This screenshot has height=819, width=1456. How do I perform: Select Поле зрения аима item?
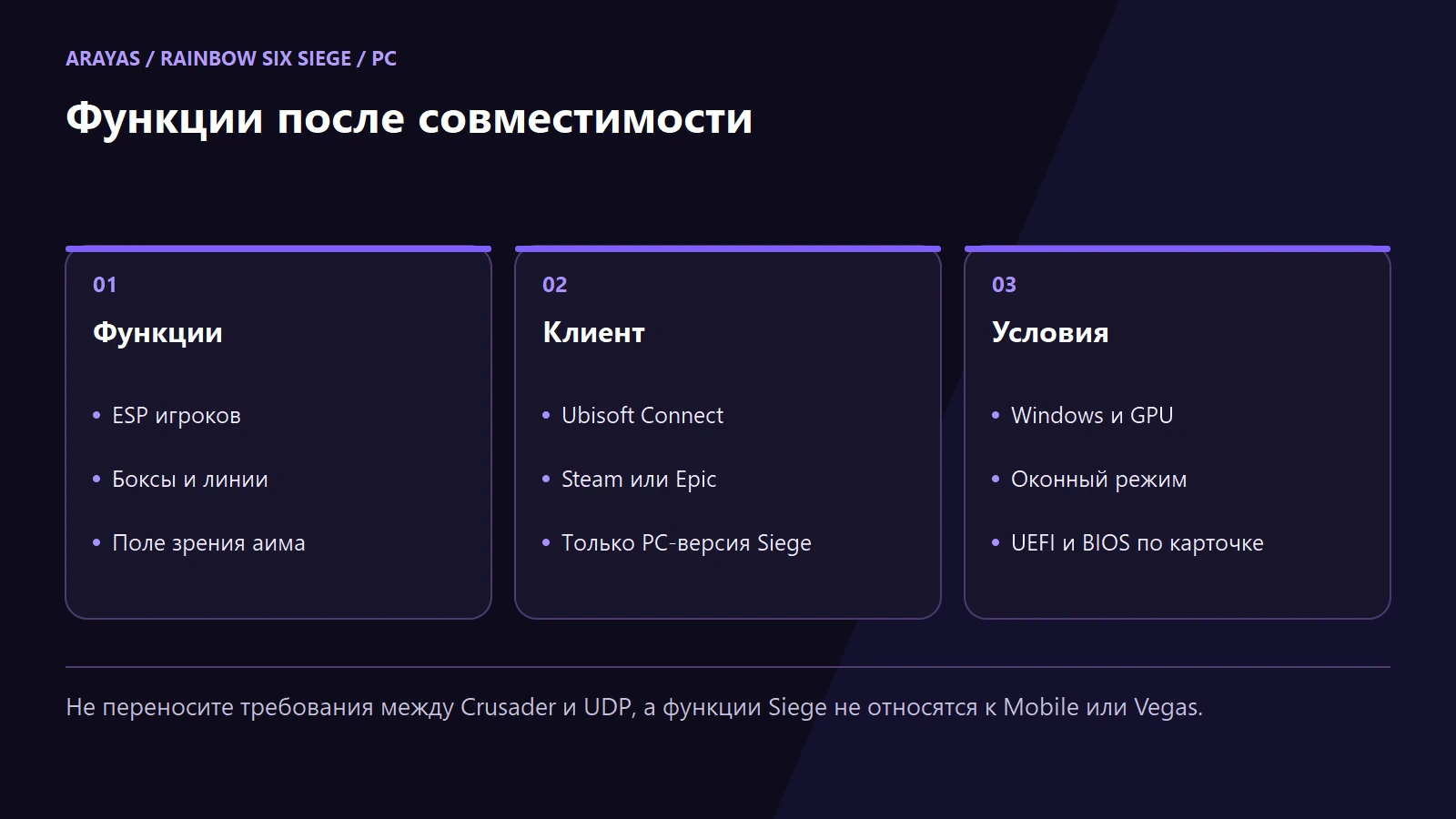208,543
